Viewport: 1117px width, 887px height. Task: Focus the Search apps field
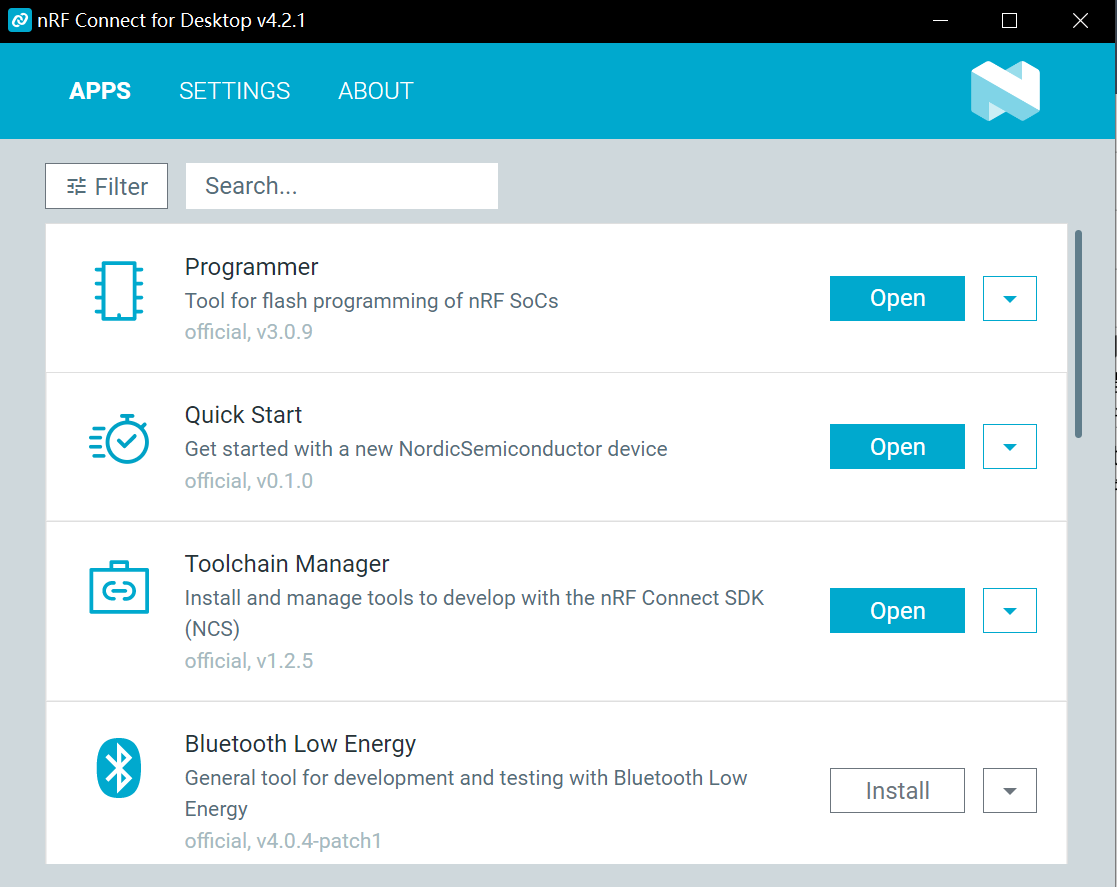point(341,186)
